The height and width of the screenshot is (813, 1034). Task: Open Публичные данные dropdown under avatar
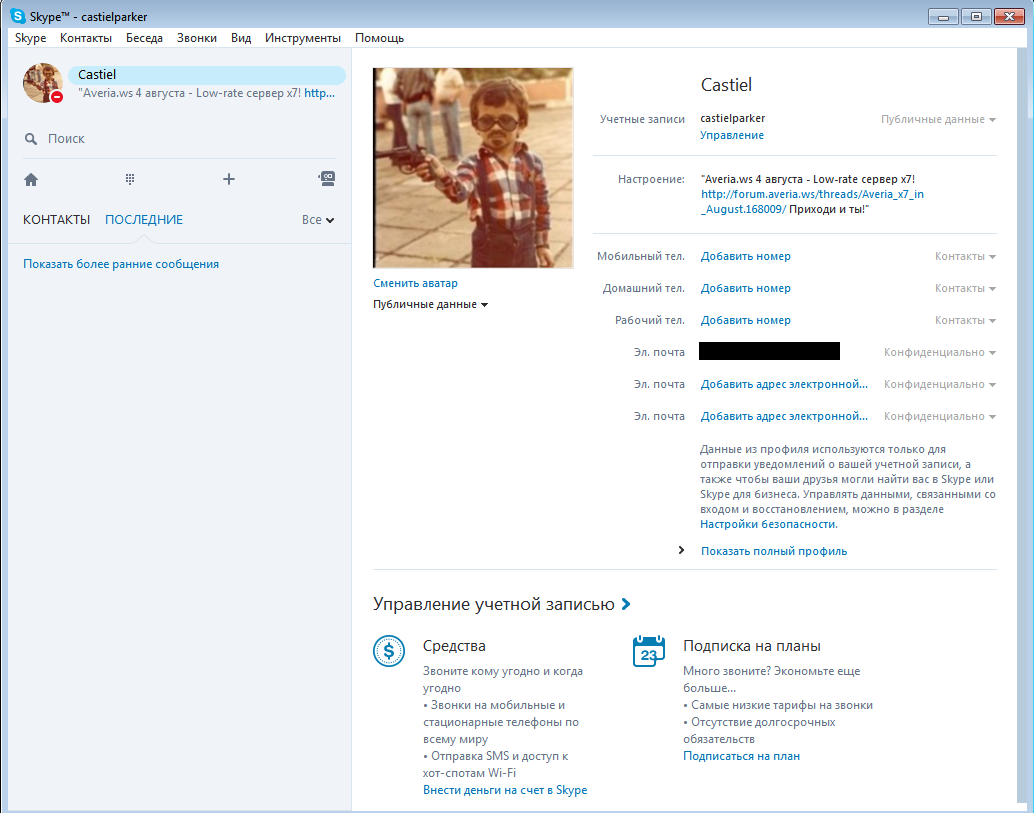[x=431, y=305]
